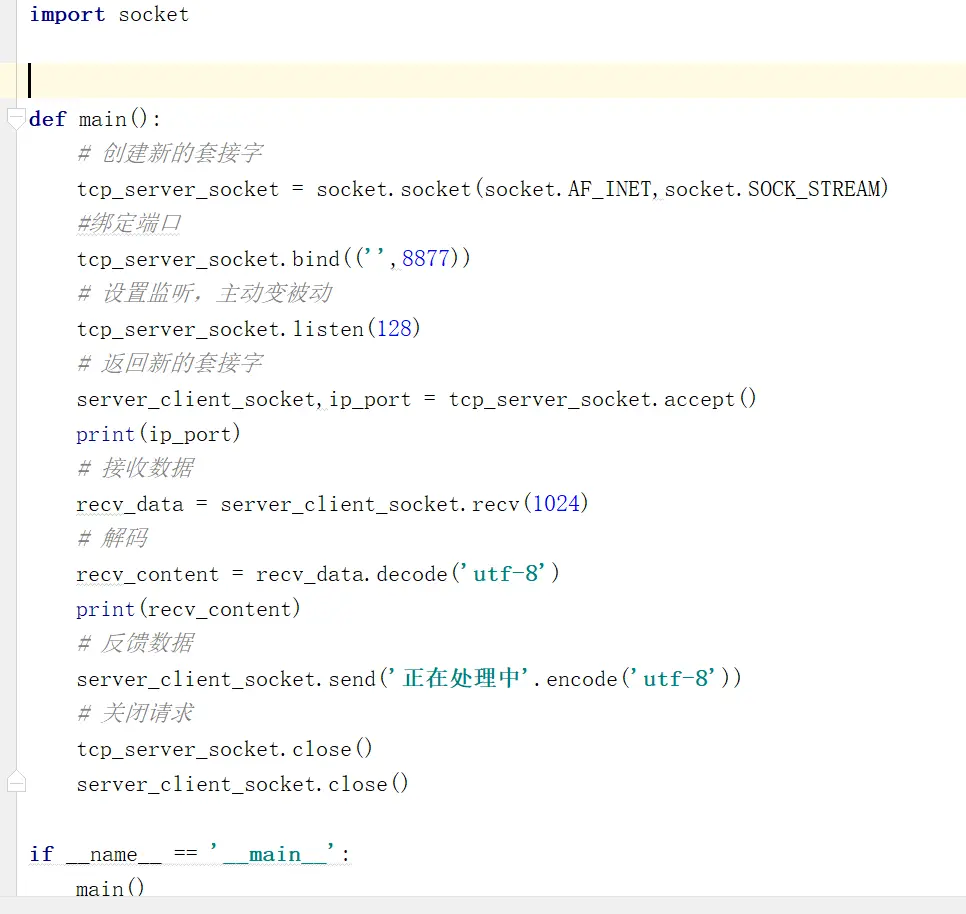
Task: Click the comment '# 接收数据'
Action: 136,469
